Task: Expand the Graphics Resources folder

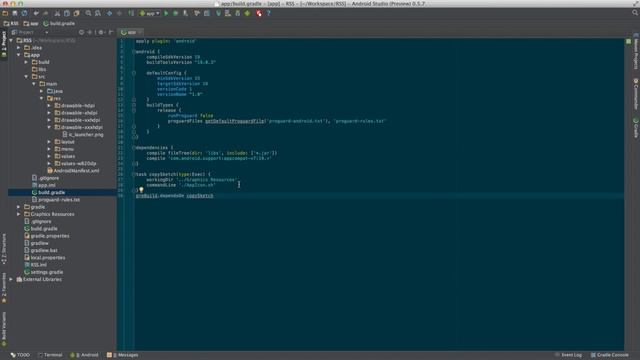Action: pos(19,214)
